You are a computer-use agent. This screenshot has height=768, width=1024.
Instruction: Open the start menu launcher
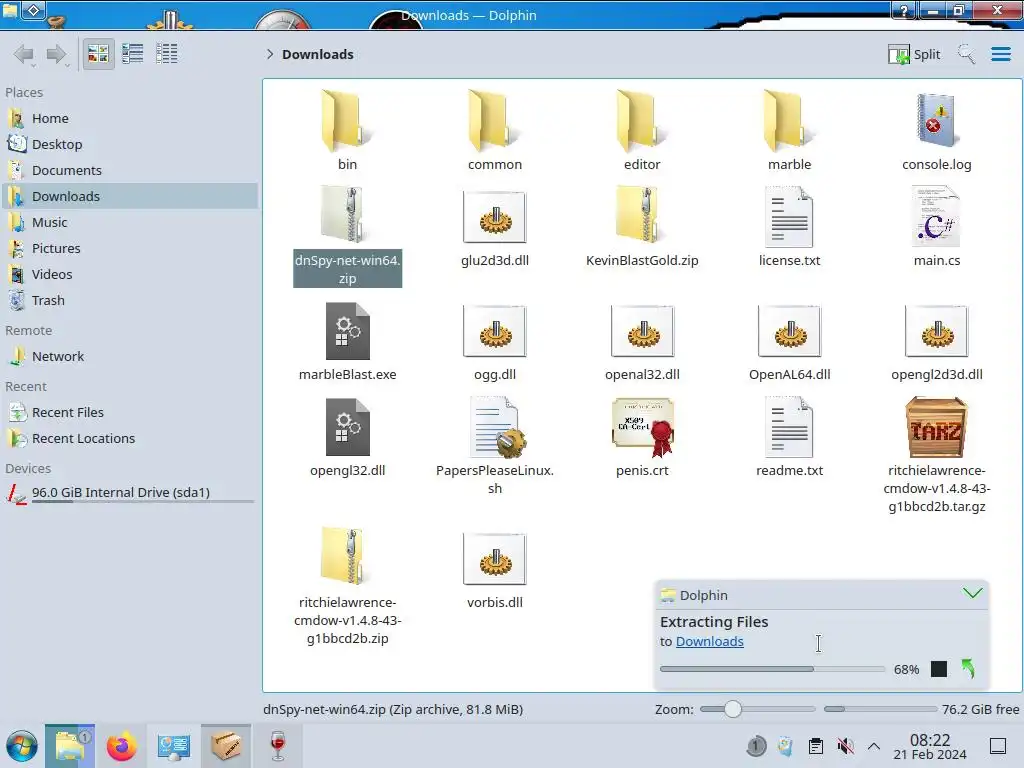point(22,746)
